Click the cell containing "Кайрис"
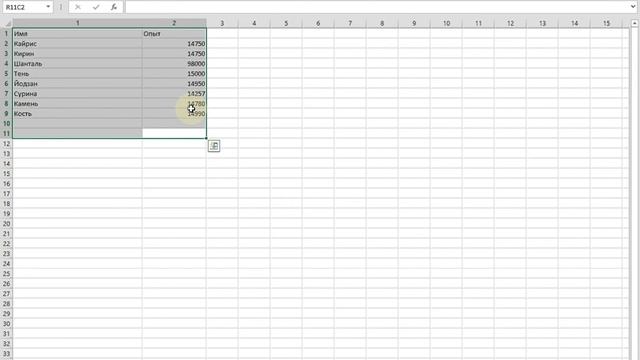Screen dimensions: 640x360 (x=78, y=44)
